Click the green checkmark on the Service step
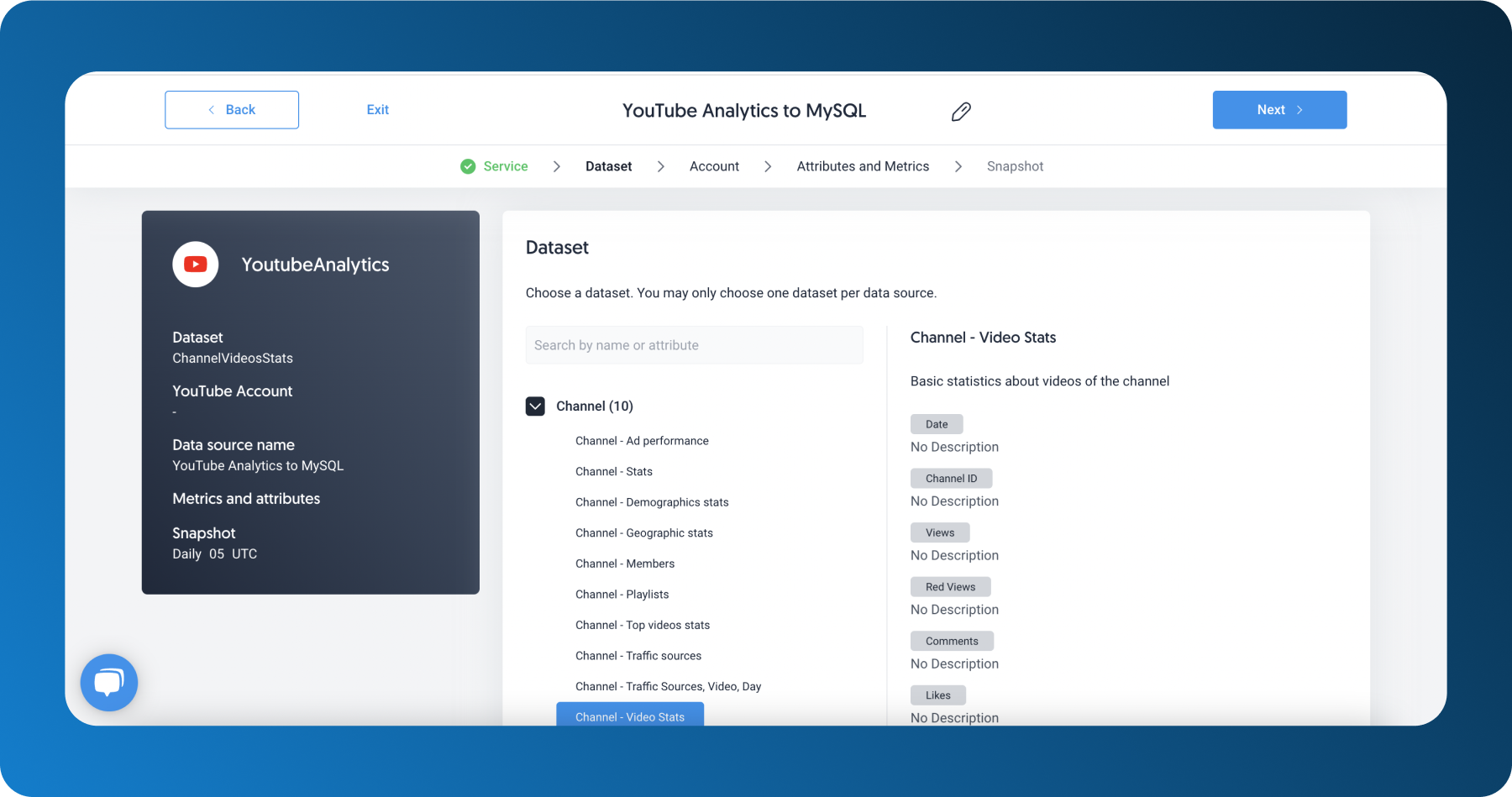This screenshot has height=797, width=1512. pyautogui.click(x=467, y=166)
